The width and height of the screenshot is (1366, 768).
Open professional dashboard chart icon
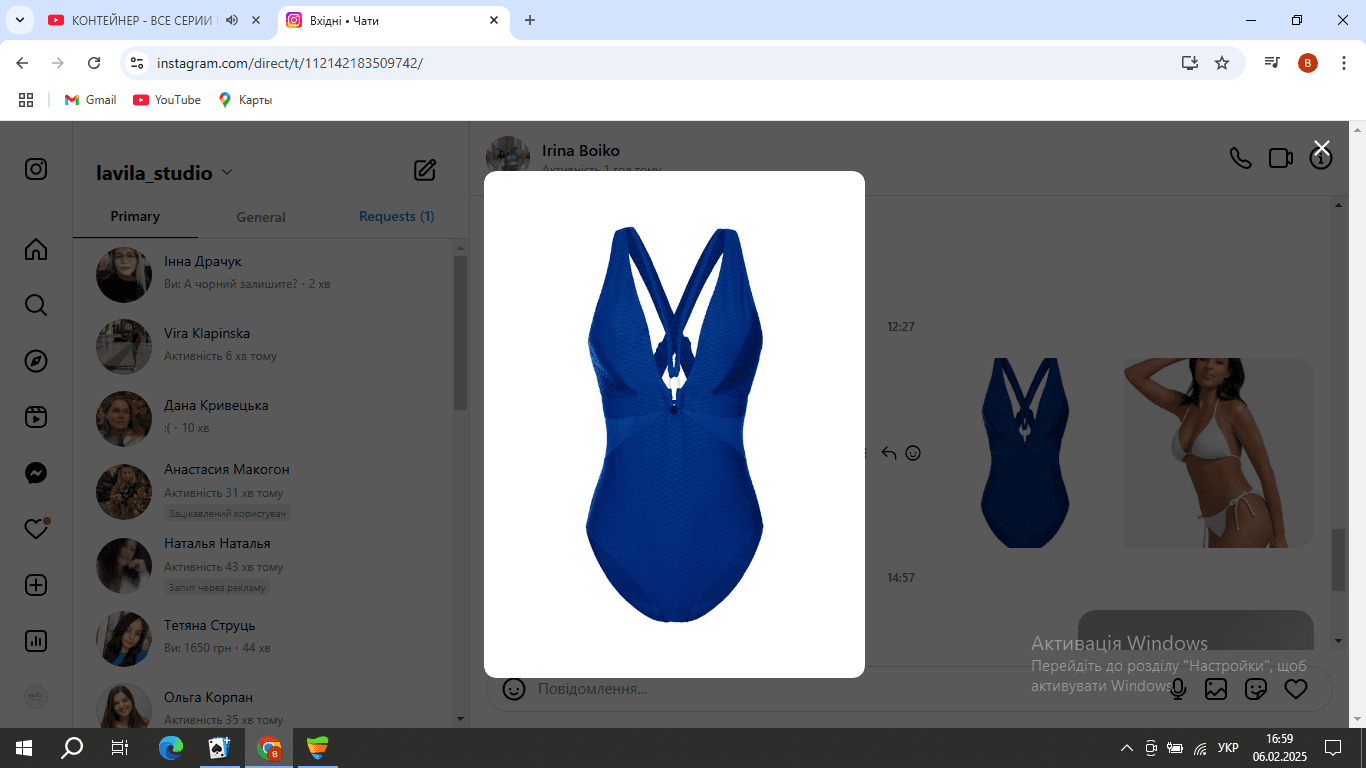36,641
